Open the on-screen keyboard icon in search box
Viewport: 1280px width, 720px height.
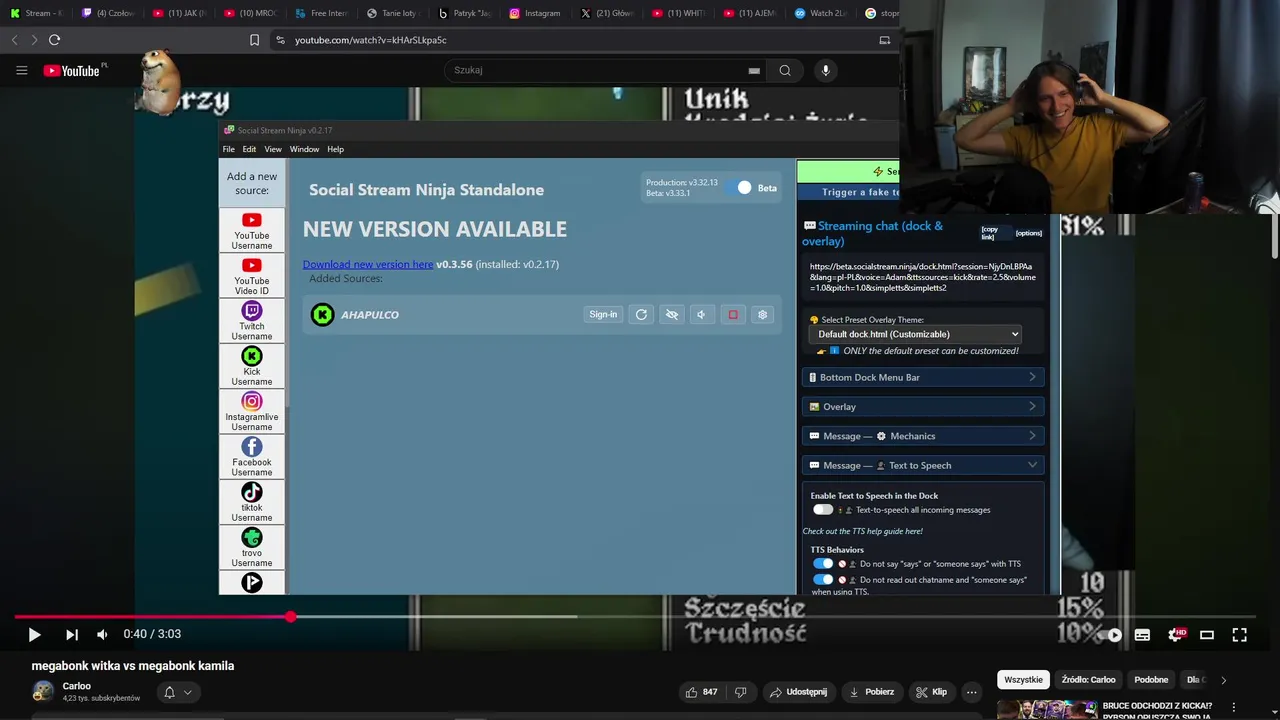coord(754,70)
